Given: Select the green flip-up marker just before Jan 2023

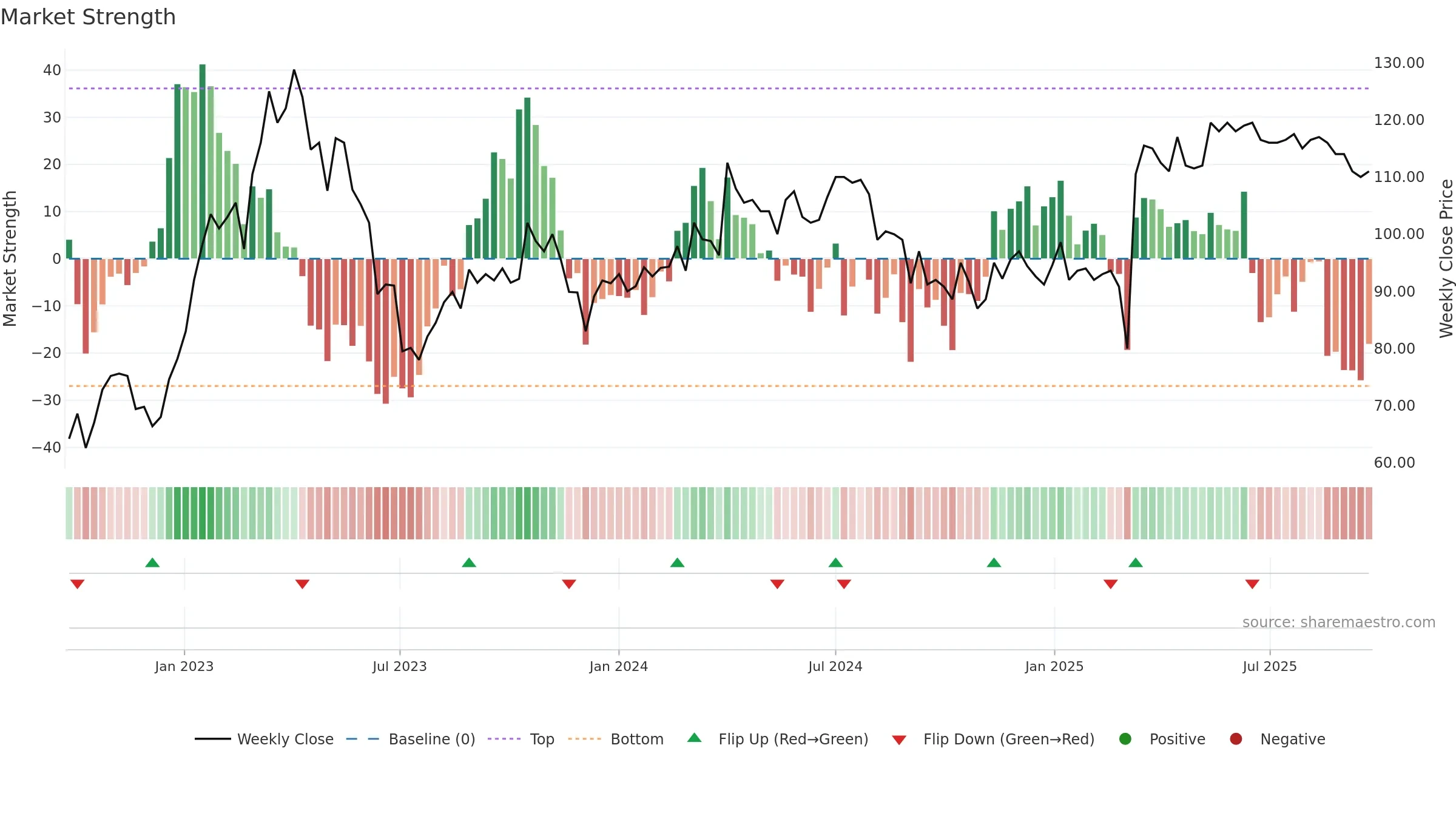Looking at the screenshot, I should click(x=152, y=562).
